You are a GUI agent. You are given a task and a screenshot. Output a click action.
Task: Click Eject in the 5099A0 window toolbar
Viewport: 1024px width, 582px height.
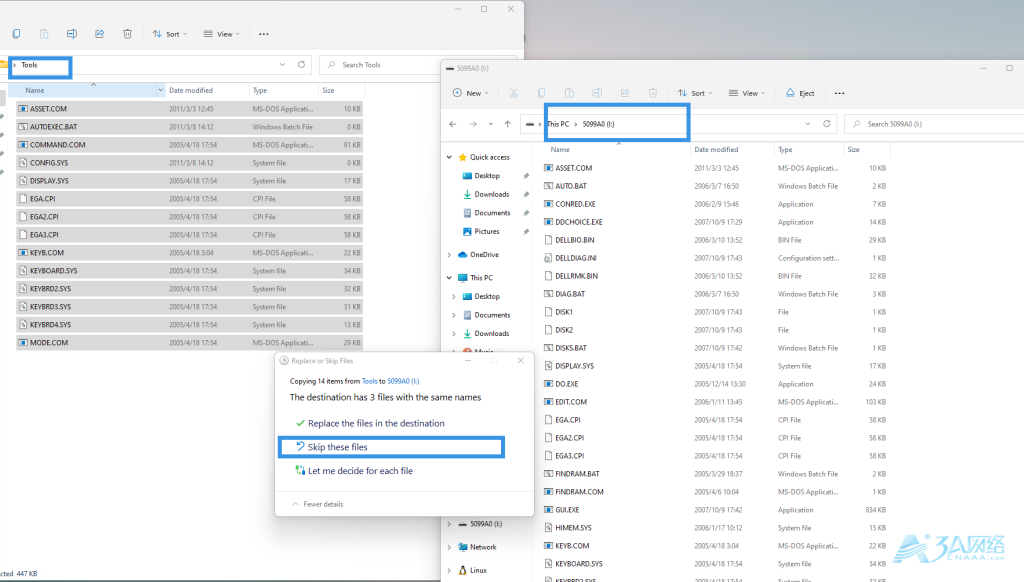coord(799,93)
